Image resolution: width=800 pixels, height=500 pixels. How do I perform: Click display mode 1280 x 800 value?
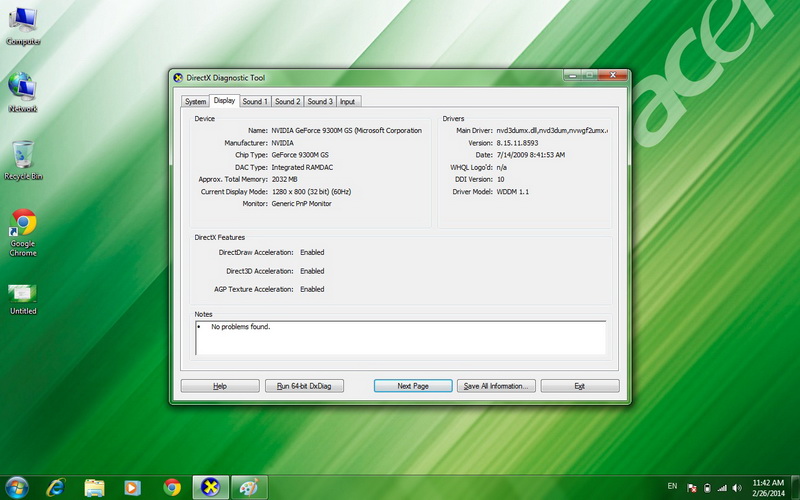point(311,192)
